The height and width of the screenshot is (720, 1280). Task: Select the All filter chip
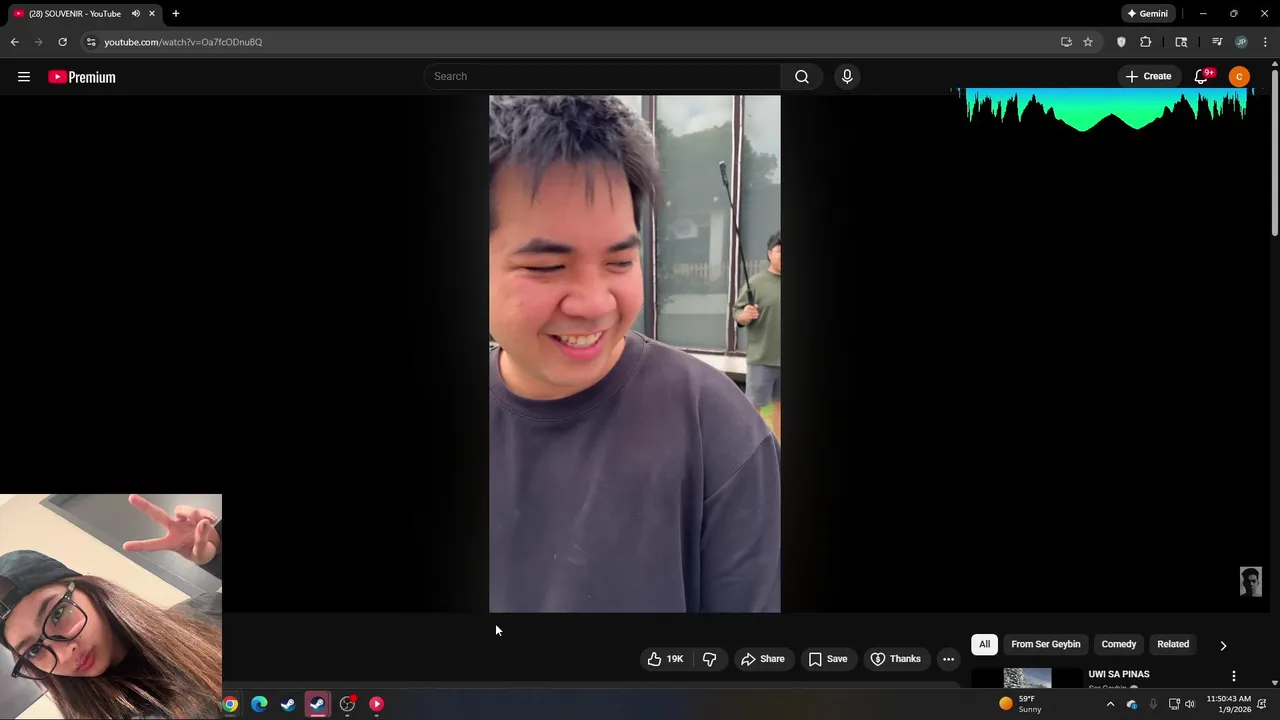984,644
